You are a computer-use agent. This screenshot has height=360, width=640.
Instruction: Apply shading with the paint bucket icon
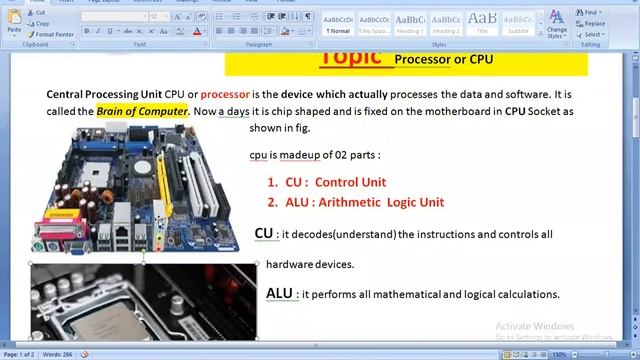point(285,31)
